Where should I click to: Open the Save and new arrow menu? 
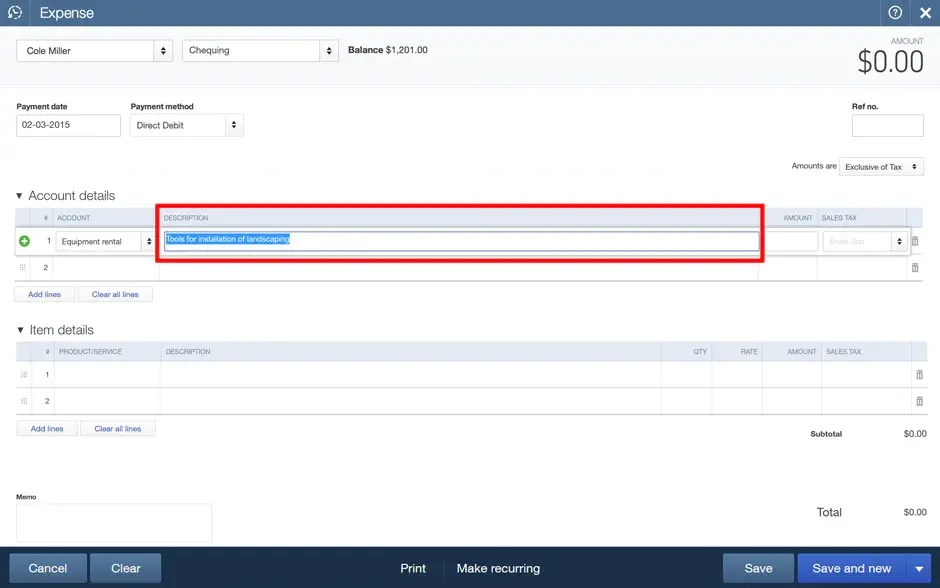(919, 568)
